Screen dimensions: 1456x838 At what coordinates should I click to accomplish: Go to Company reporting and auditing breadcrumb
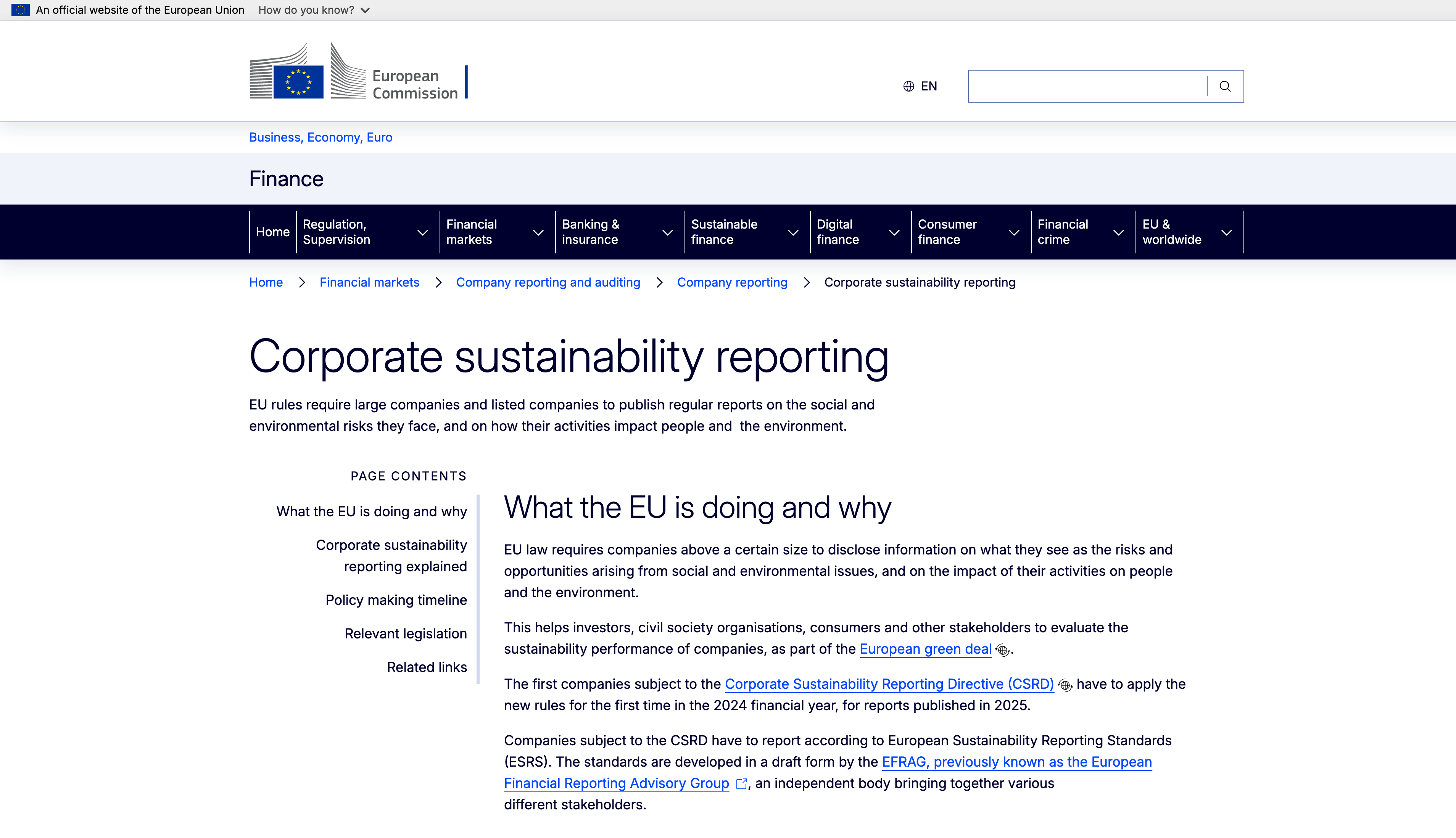click(x=548, y=283)
